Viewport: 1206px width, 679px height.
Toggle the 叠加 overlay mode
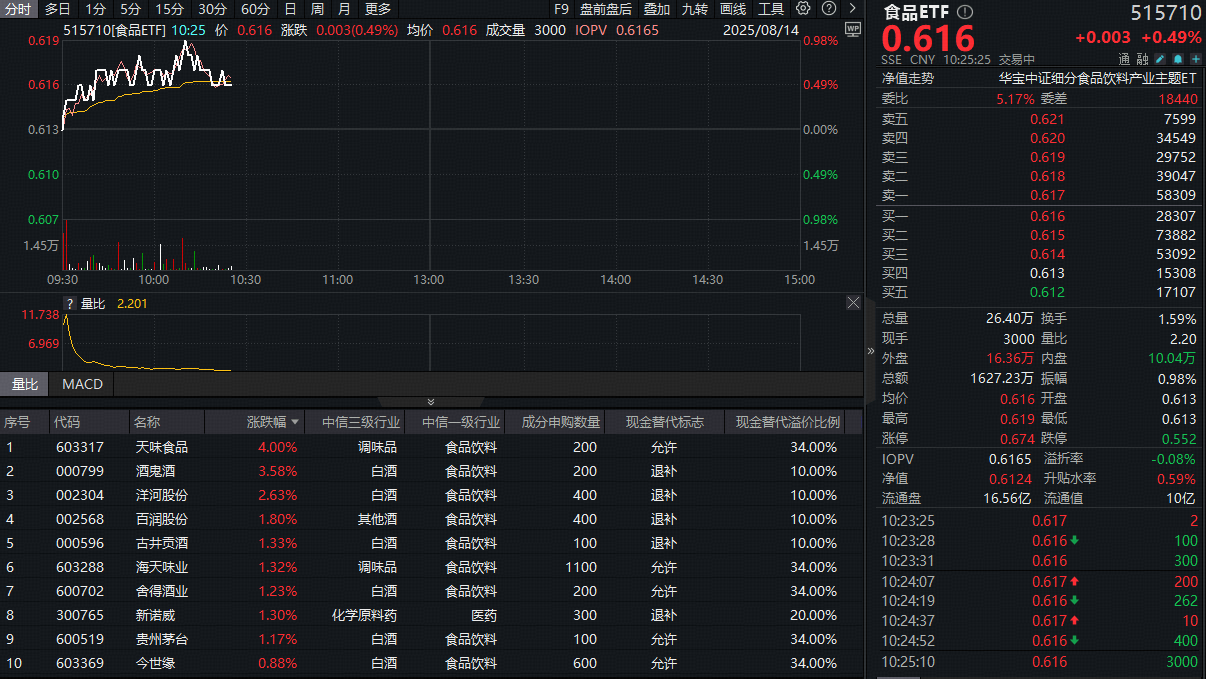tap(657, 8)
